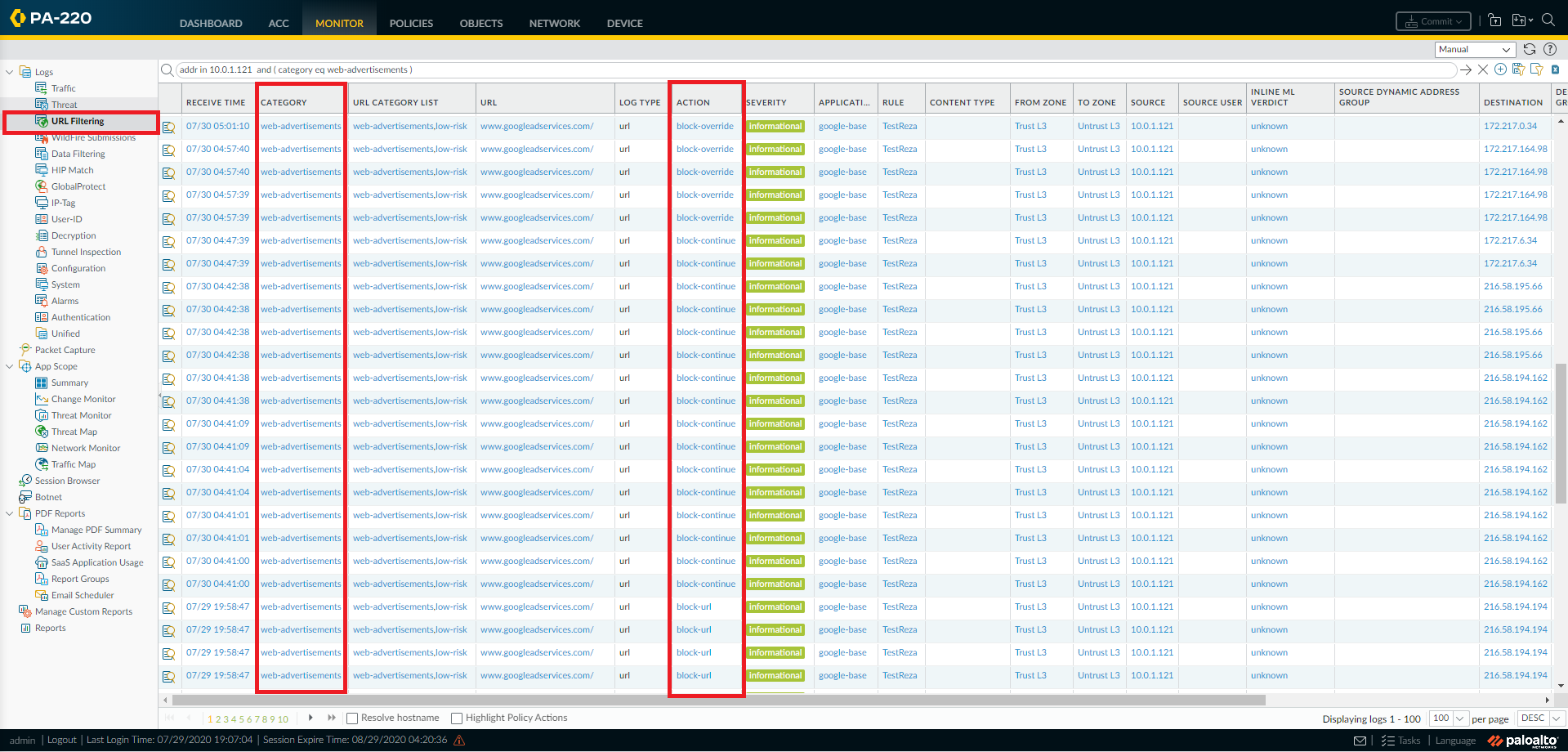Open the DASHBOARD tab
1568x752 pixels.
[211, 23]
